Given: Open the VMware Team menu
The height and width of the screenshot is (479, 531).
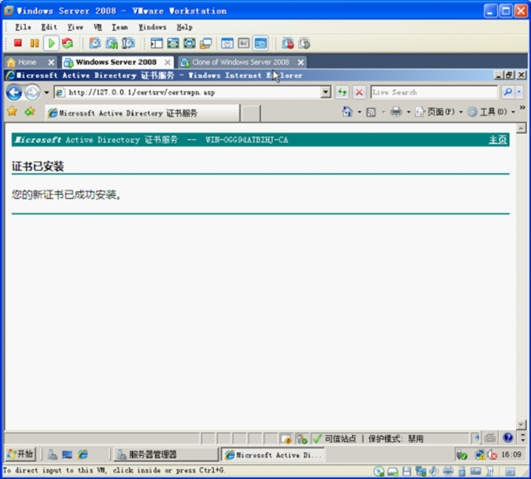Looking at the screenshot, I should point(120,27).
